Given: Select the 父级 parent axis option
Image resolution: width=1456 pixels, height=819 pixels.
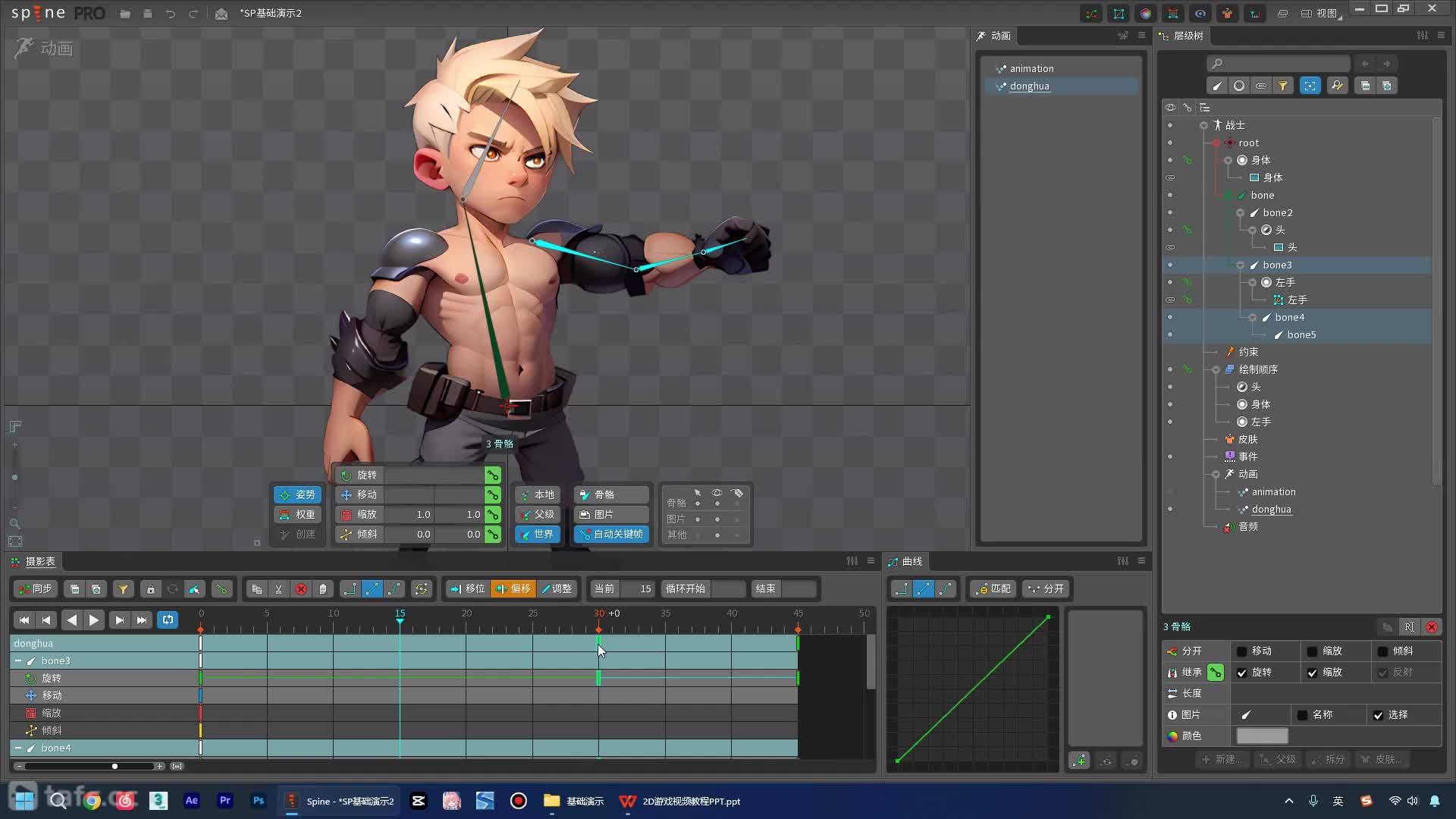Looking at the screenshot, I should point(538,514).
